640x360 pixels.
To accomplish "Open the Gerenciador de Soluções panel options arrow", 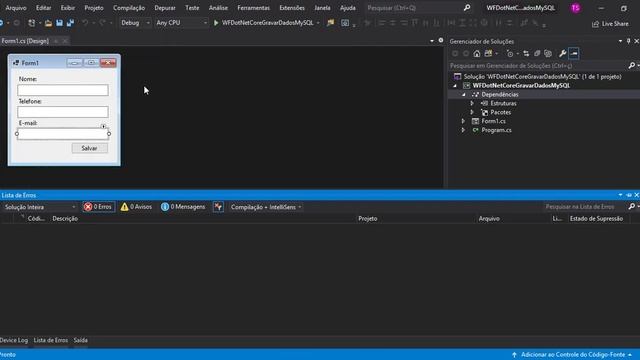I will coord(620,41).
